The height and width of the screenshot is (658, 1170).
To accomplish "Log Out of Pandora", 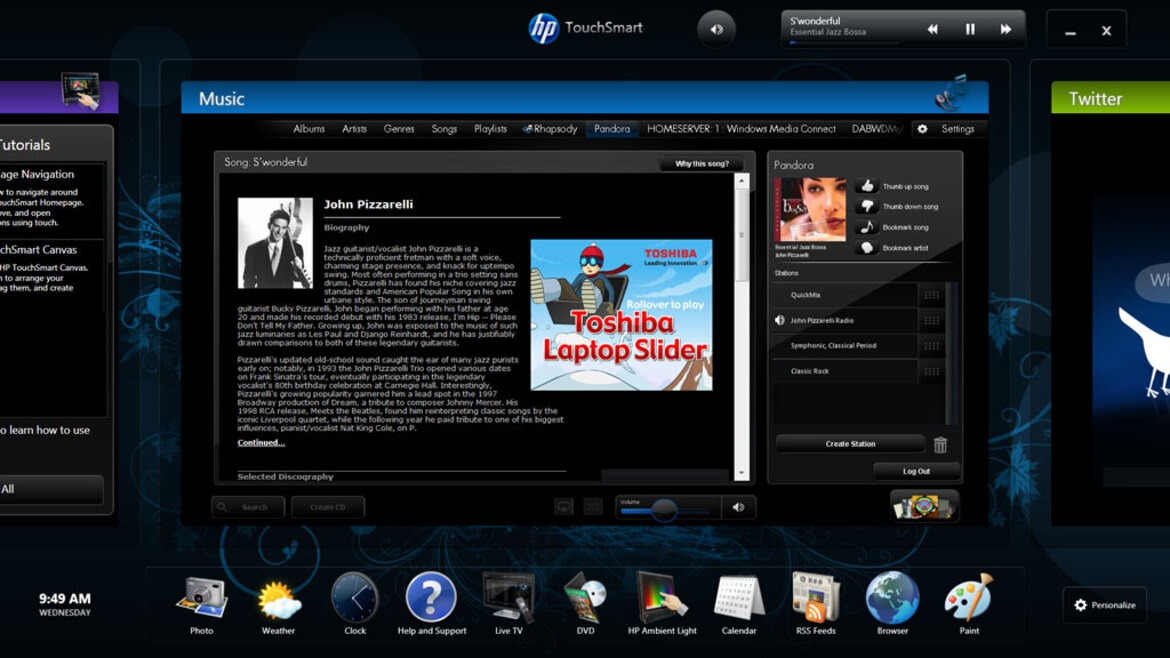I will (x=916, y=471).
